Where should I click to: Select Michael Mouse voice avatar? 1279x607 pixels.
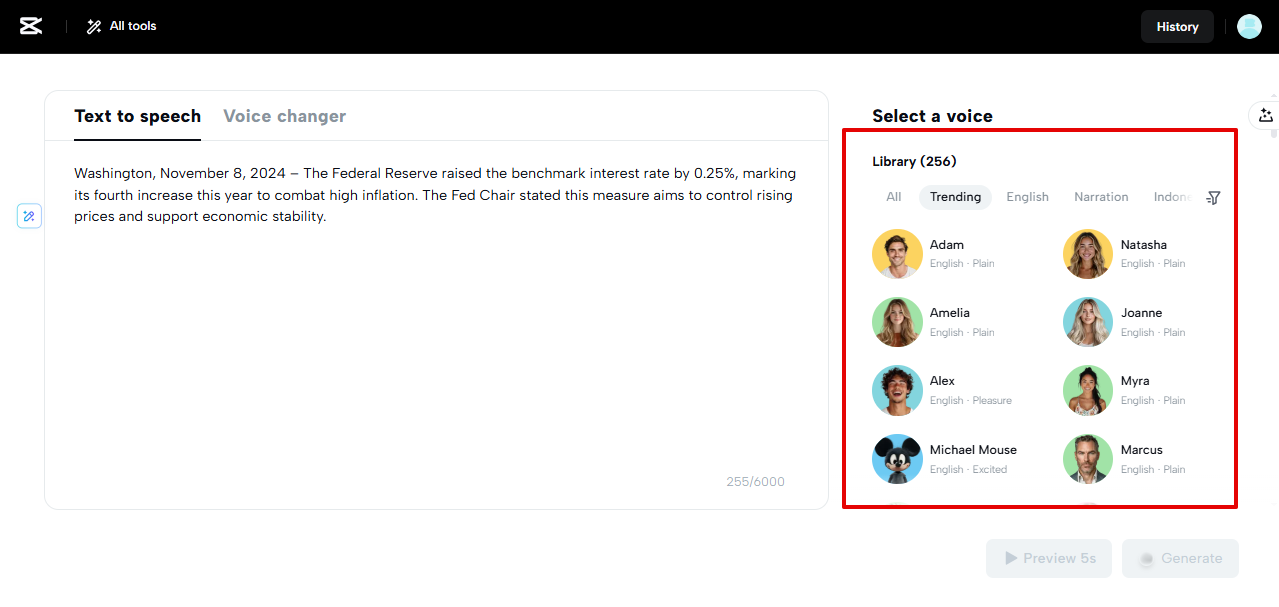pos(897,459)
